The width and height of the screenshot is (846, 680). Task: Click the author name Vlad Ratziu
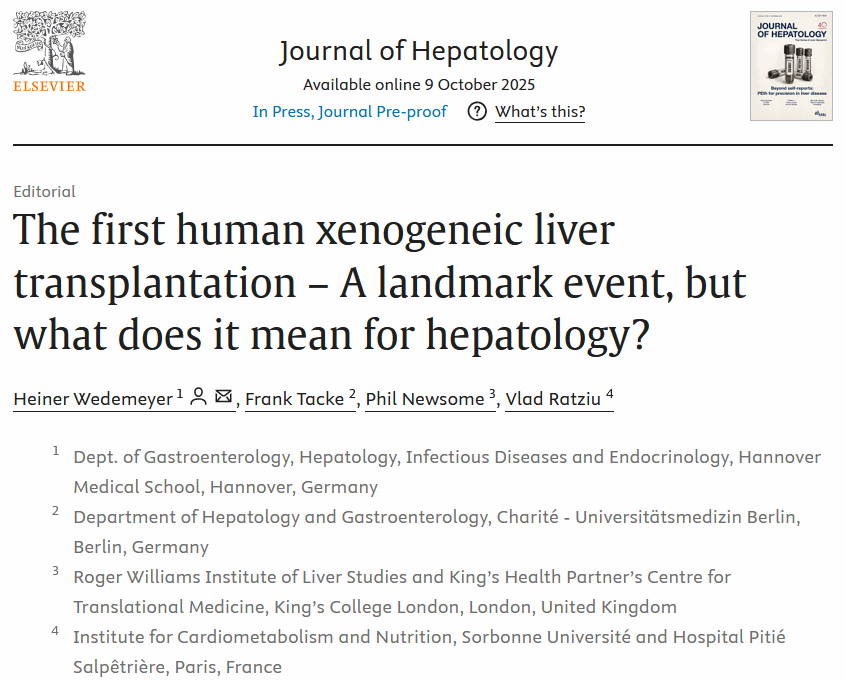tap(553, 399)
